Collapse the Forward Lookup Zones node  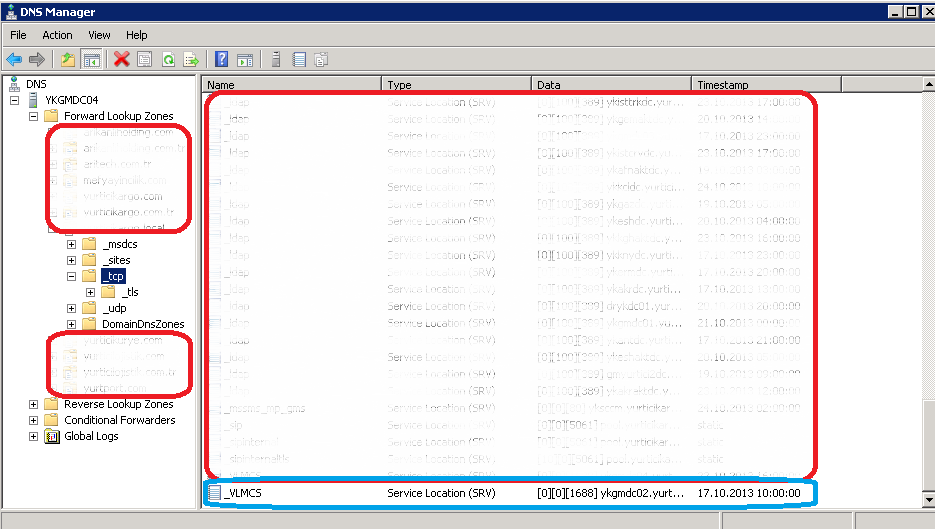click(x=34, y=117)
